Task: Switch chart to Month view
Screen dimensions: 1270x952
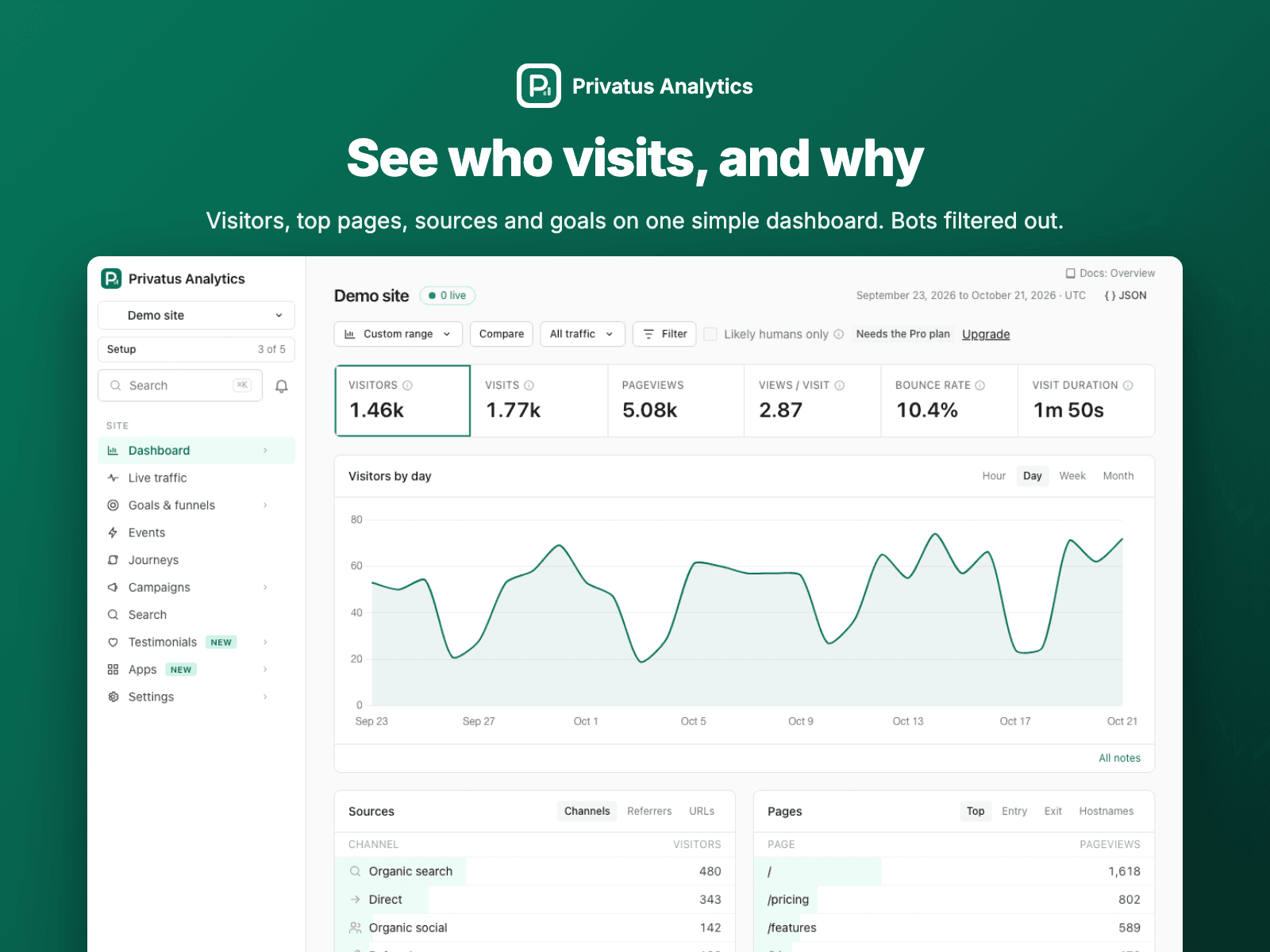Action: [x=1118, y=476]
